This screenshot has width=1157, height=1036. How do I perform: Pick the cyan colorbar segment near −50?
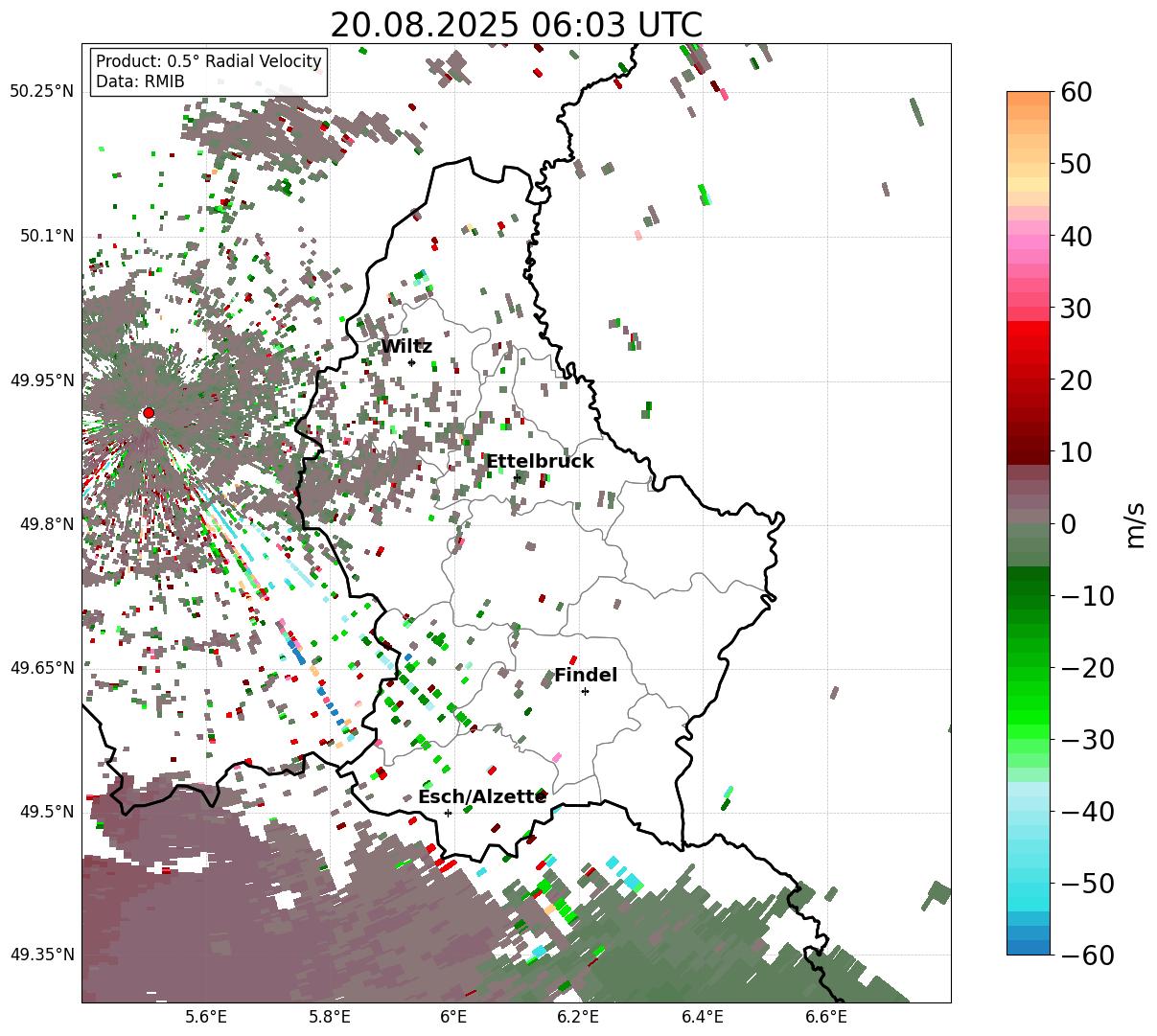point(1029,890)
